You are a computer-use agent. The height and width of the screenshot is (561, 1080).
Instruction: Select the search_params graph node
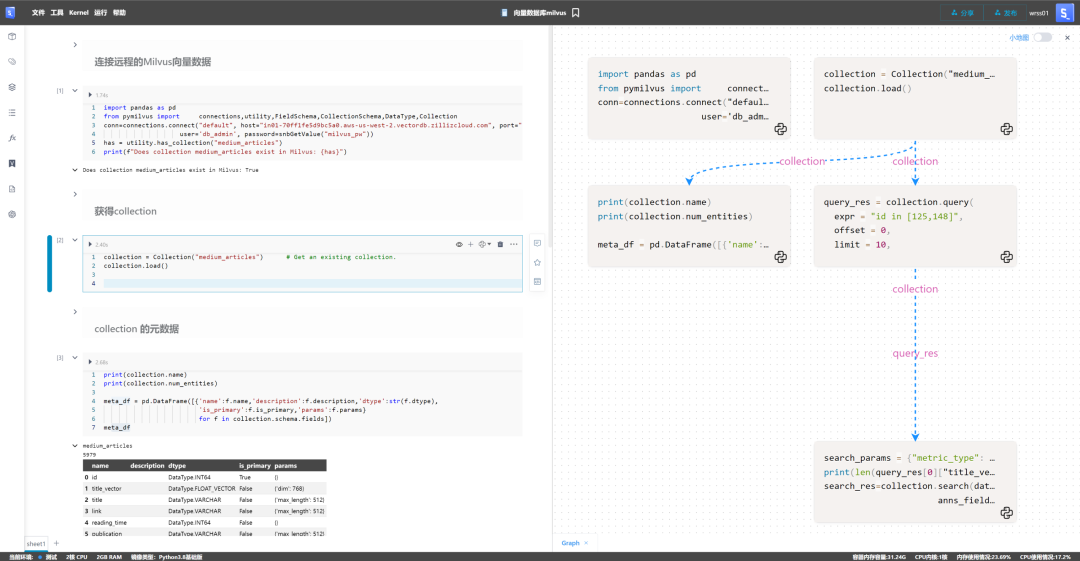915,482
